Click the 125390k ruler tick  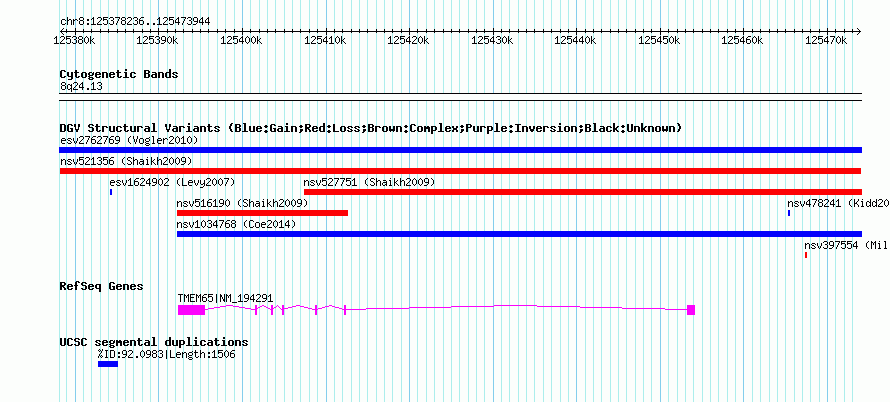click(x=159, y=40)
